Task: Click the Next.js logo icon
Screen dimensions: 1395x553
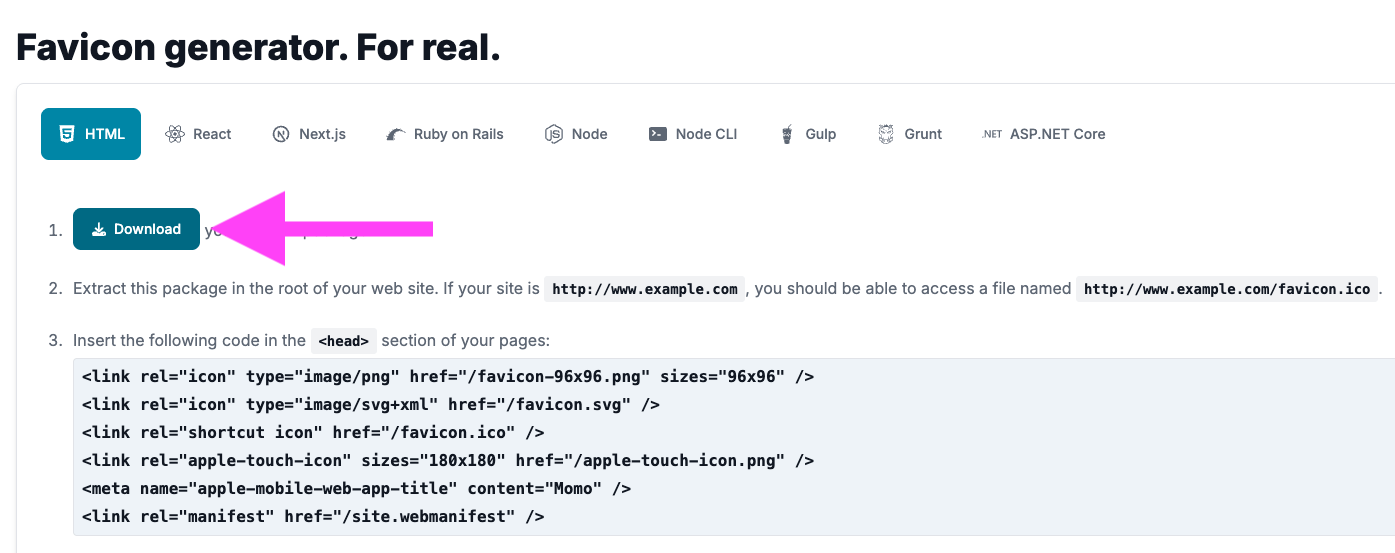Action: click(281, 134)
